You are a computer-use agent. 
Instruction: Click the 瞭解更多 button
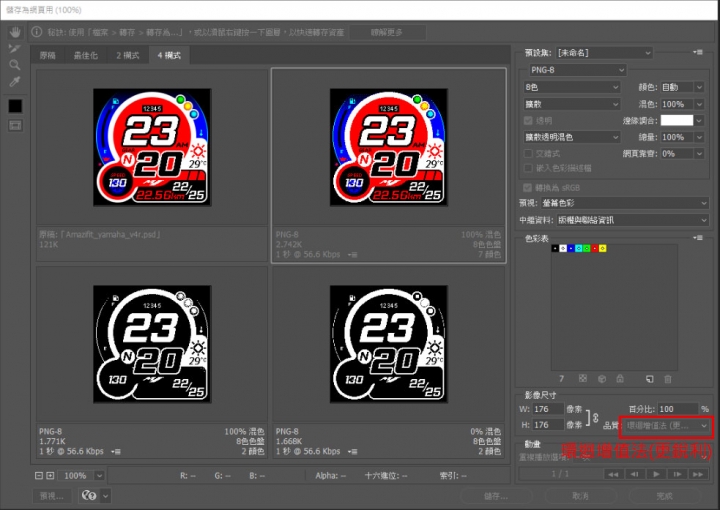(x=387, y=32)
